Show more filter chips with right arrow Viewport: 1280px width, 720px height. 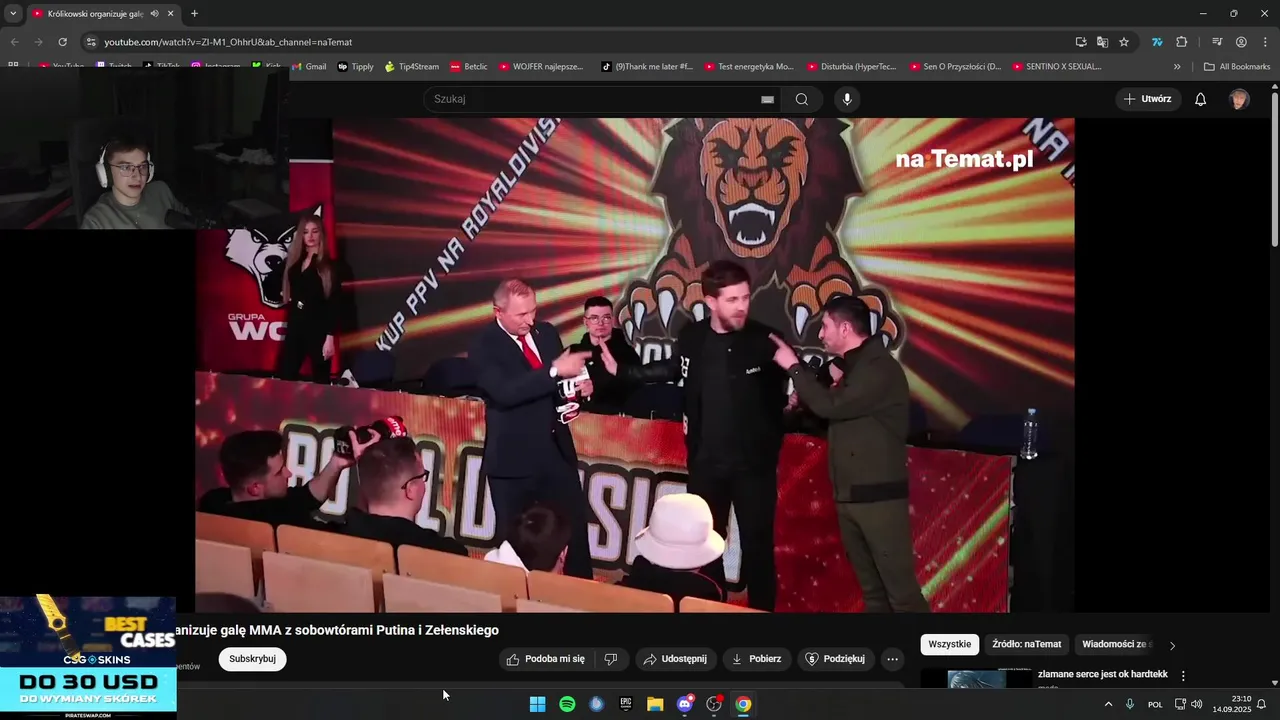[1172, 645]
